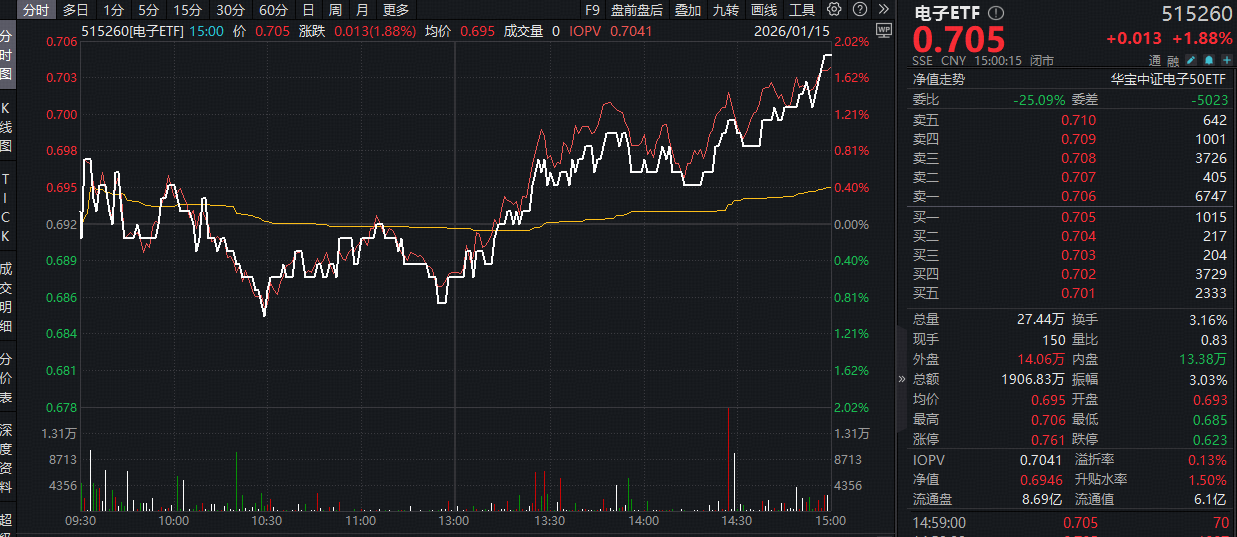
Task: Click the double-arrow icon in top toolbar
Action: (882, 10)
